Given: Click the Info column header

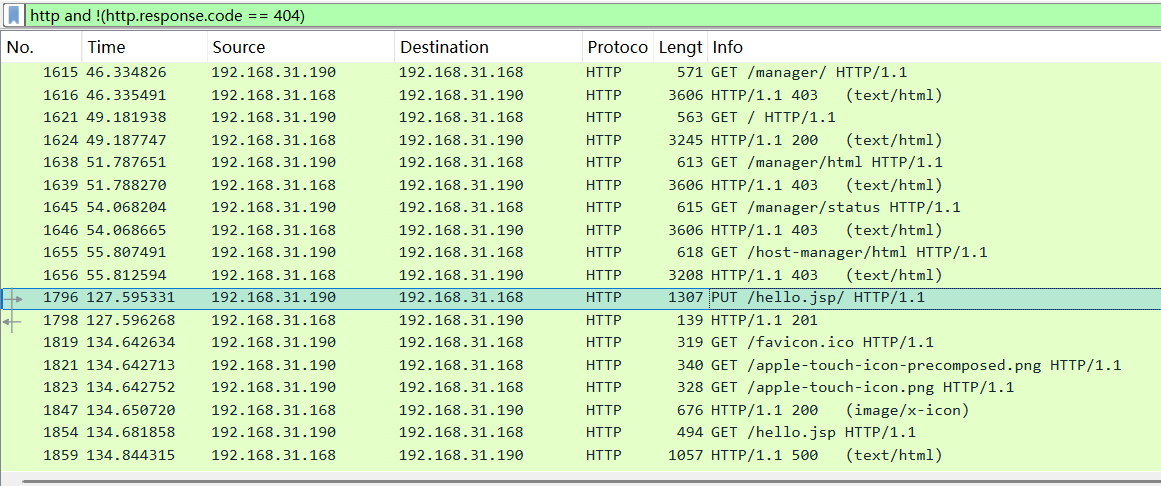Looking at the screenshot, I should coord(934,47).
